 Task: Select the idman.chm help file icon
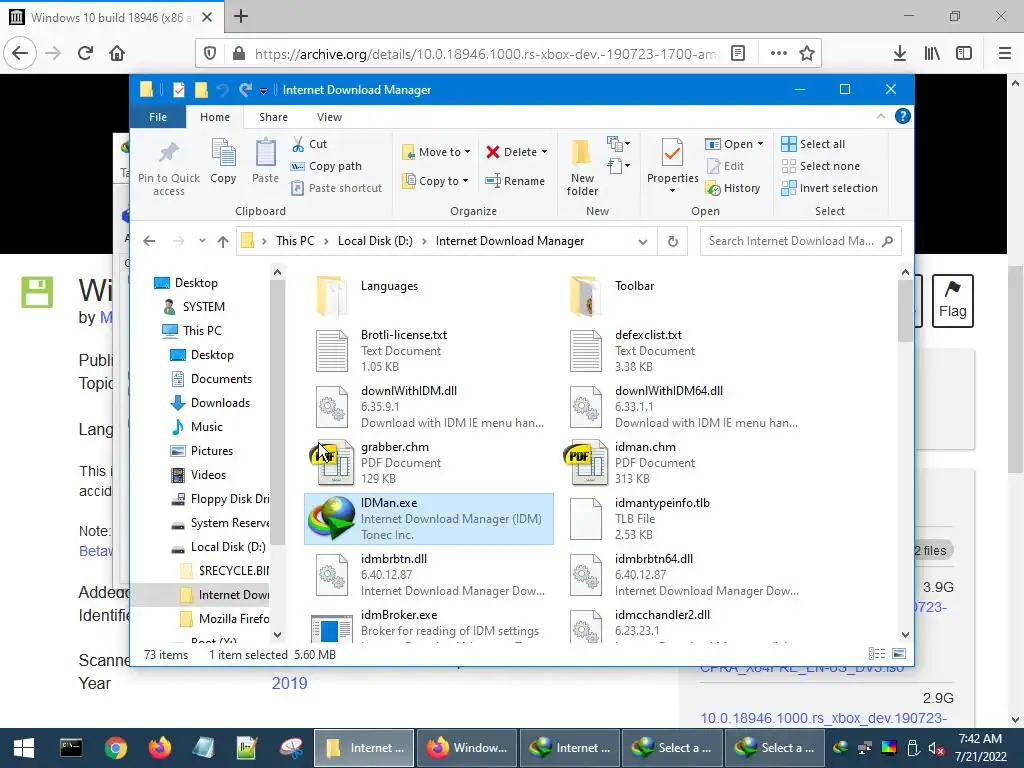coord(586,463)
